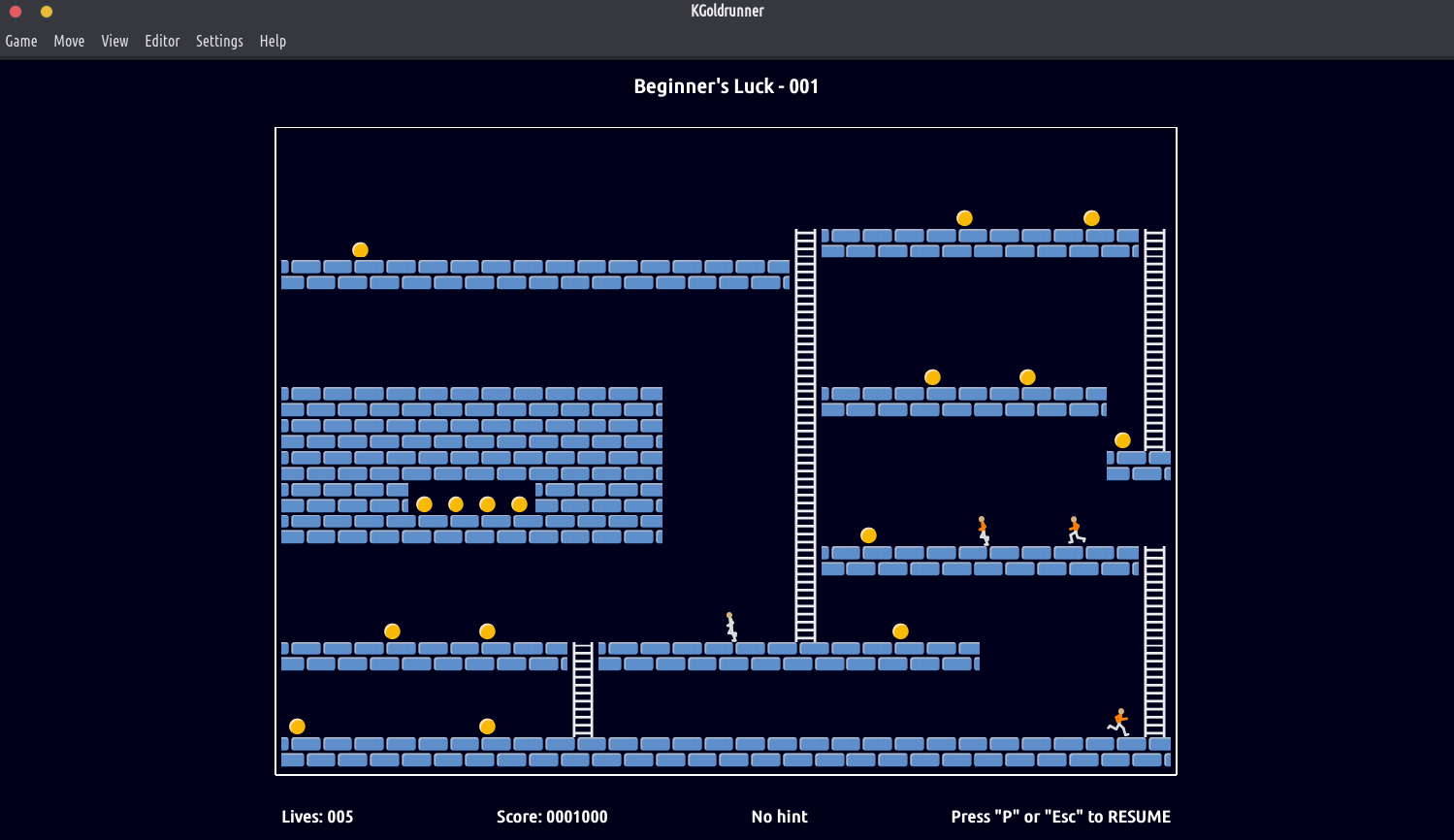Open the Settings menu
This screenshot has width=1454, height=840.
219,41
